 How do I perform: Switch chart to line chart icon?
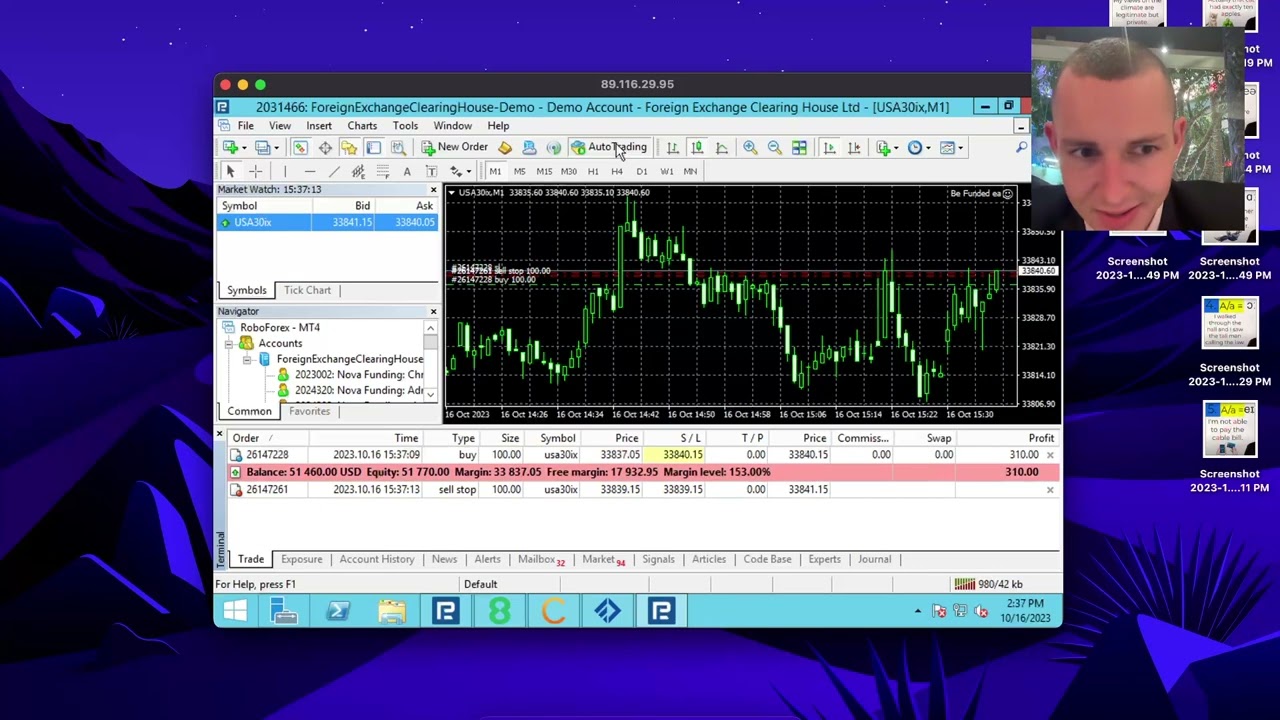point(721,148)
